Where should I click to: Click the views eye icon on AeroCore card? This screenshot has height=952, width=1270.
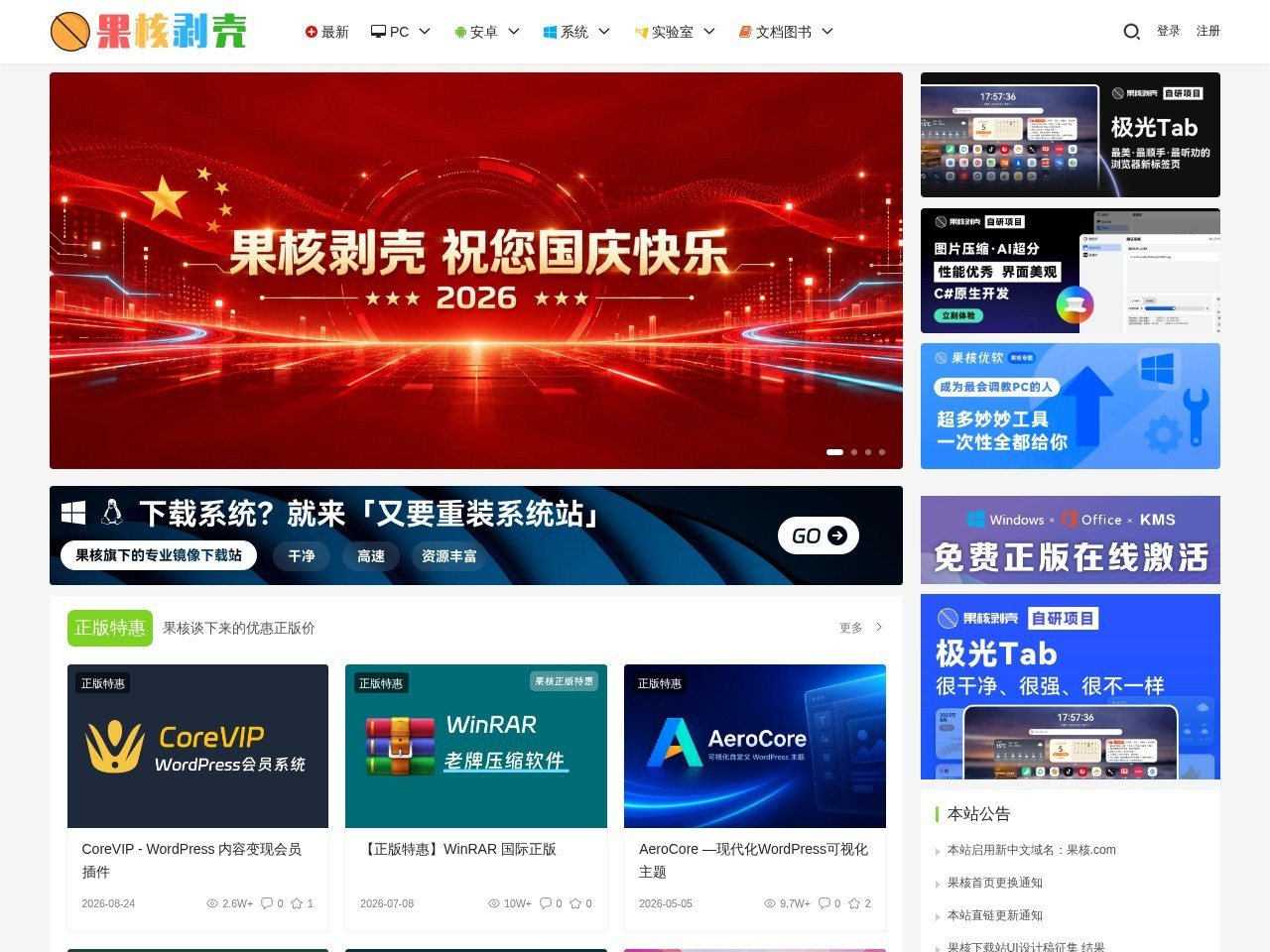click(x=770, y=903)
